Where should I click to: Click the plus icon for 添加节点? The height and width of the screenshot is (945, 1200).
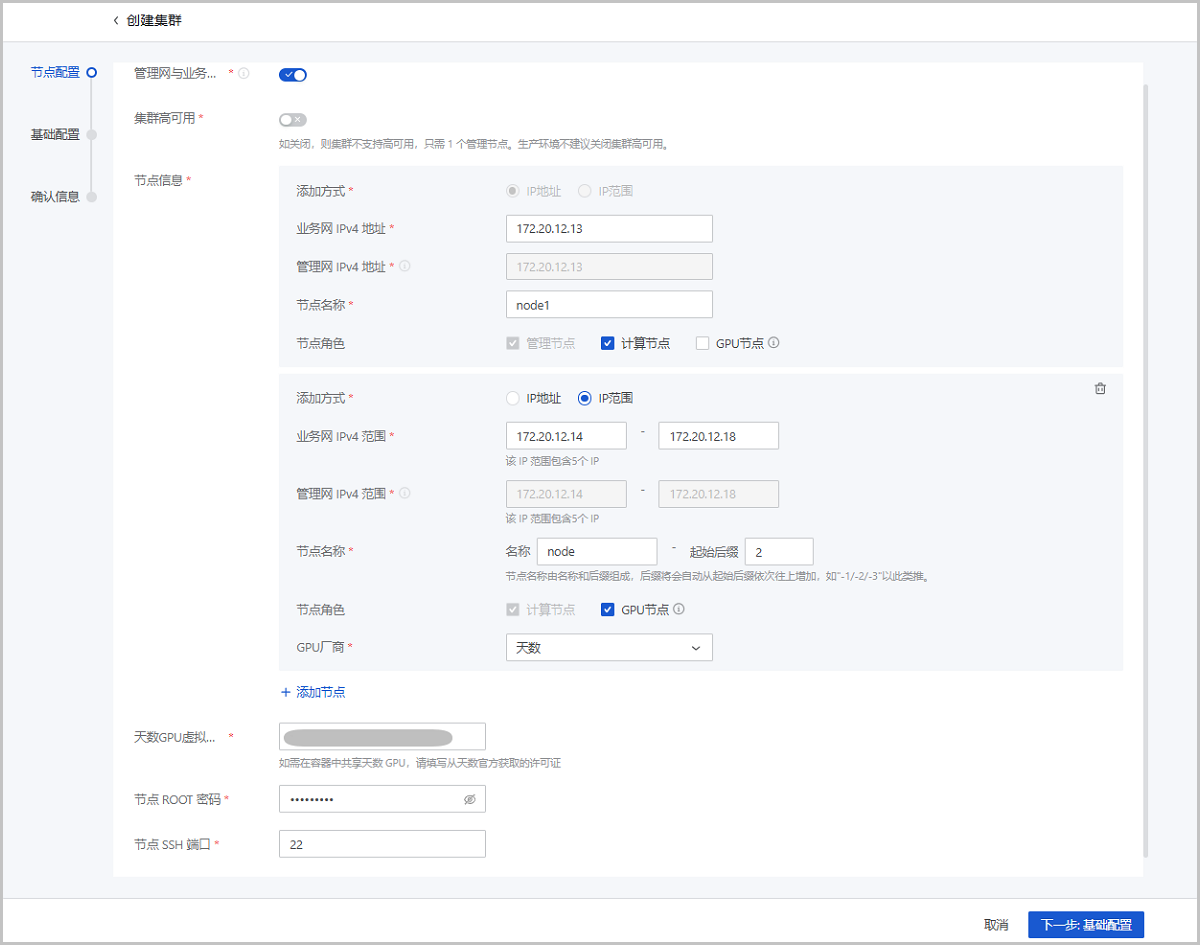point(285,692)
